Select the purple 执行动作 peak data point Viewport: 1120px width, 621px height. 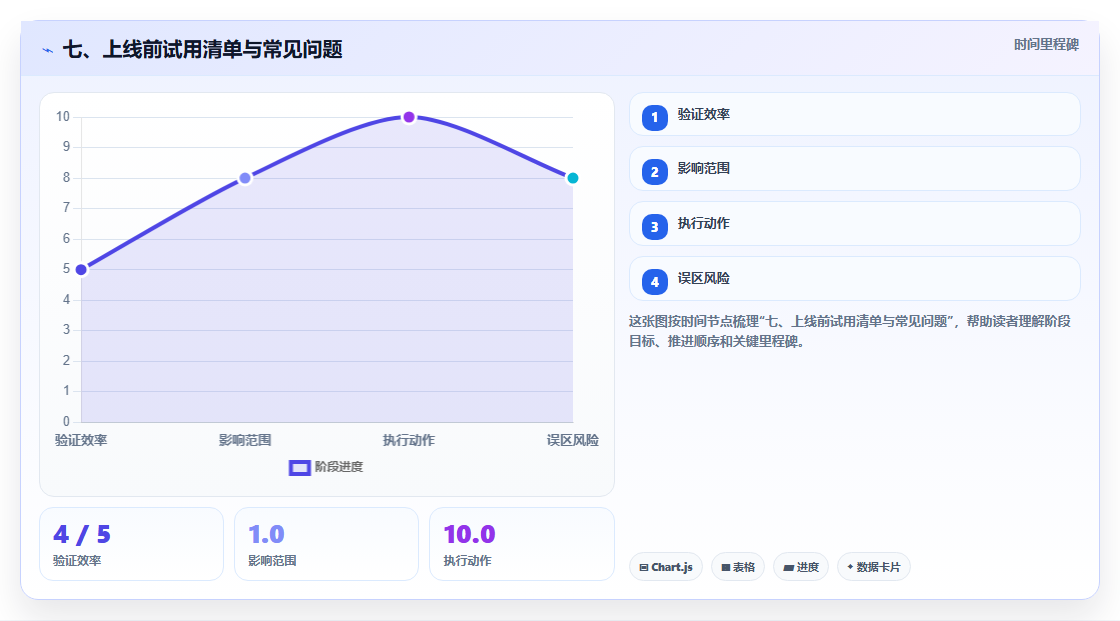tap(409, 117)
